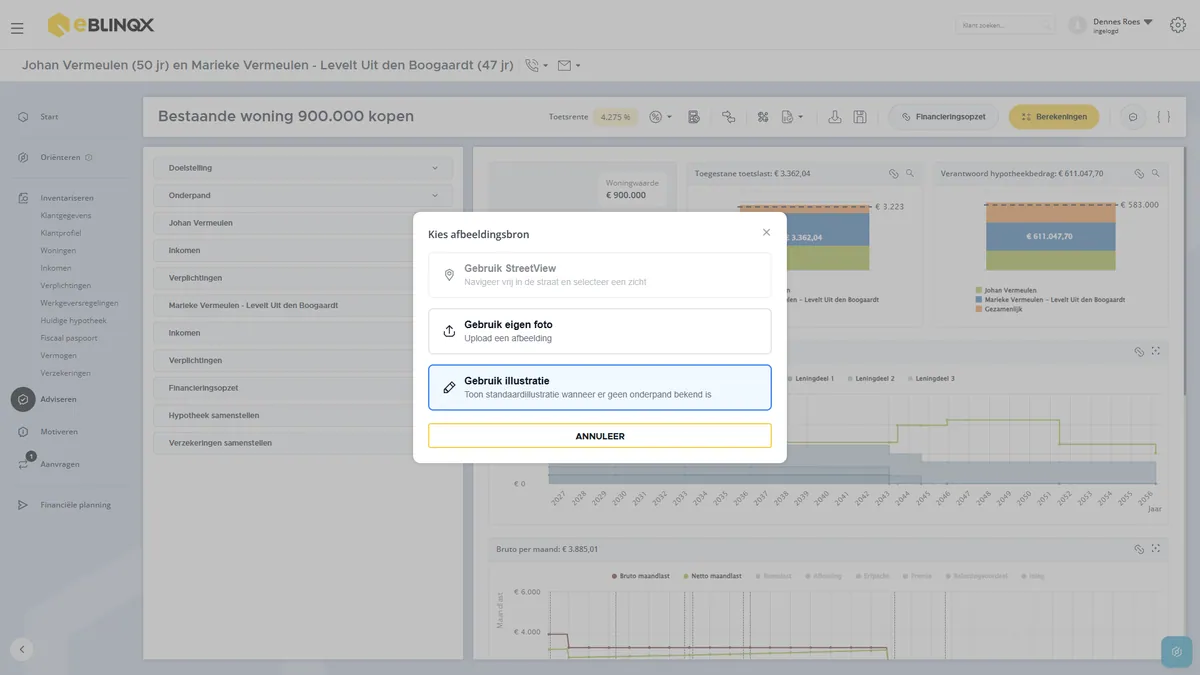The image size is (1200, 675).
Task: Click the curly braces icon
Action: tap(1164, 117)
